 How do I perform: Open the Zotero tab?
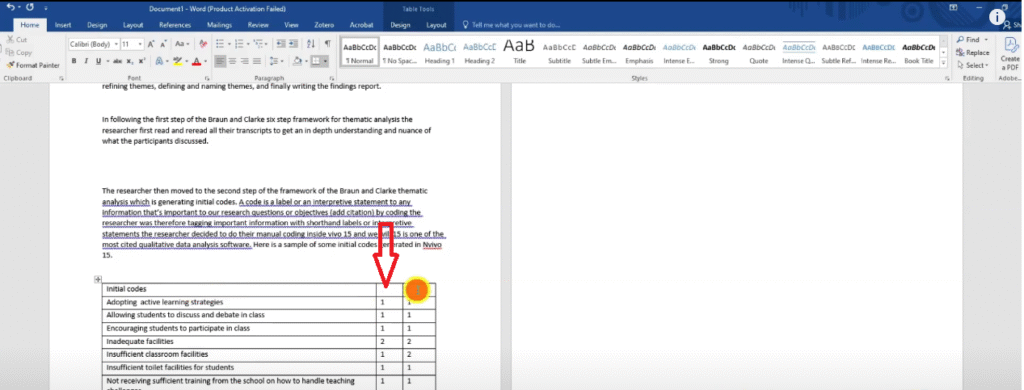pyautogui.click(x=325, y=25)
